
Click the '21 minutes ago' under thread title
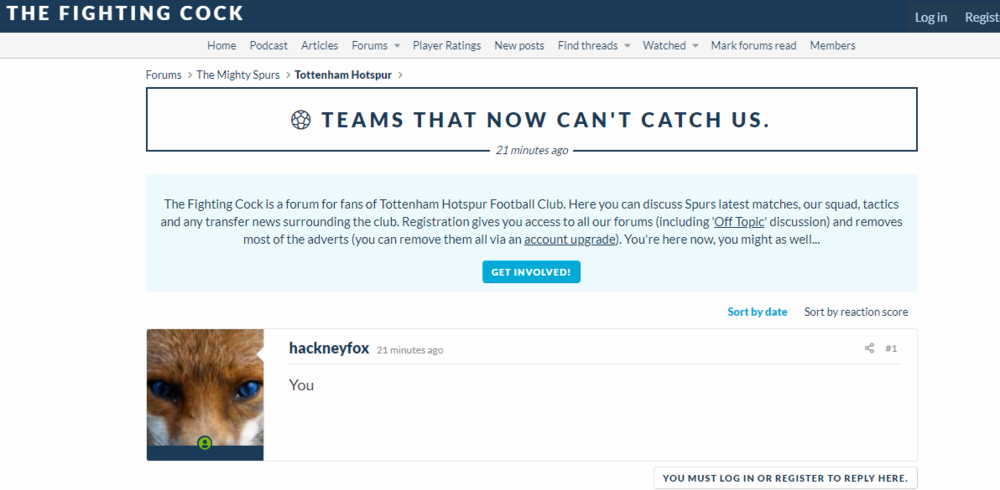click(x=532, y=151)
